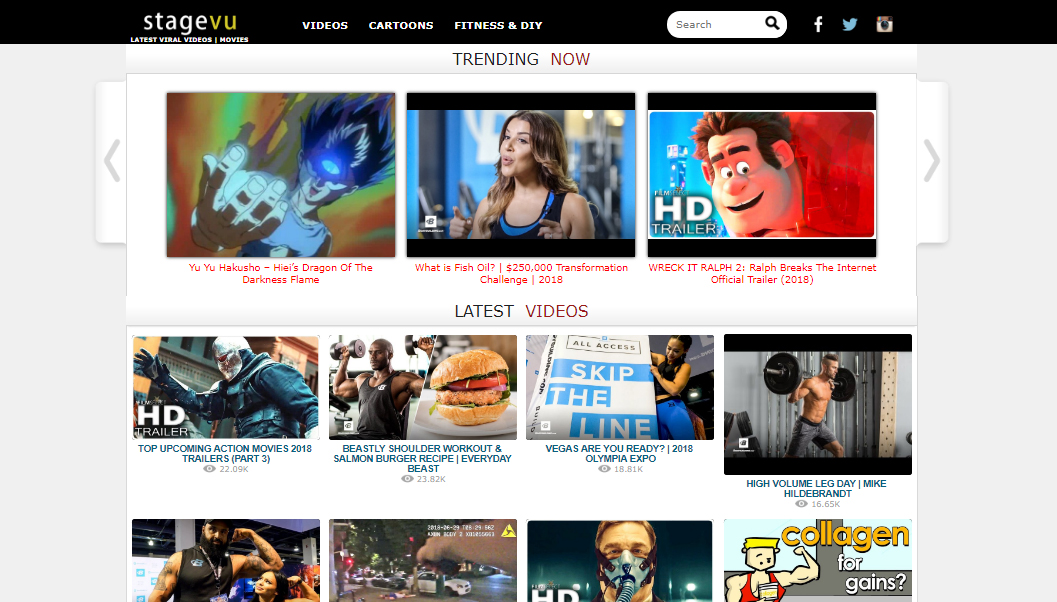Click the police bodycam street thumbnail
The height and width of the screenshot is (602, 1057).
click(x=423, y=561)
